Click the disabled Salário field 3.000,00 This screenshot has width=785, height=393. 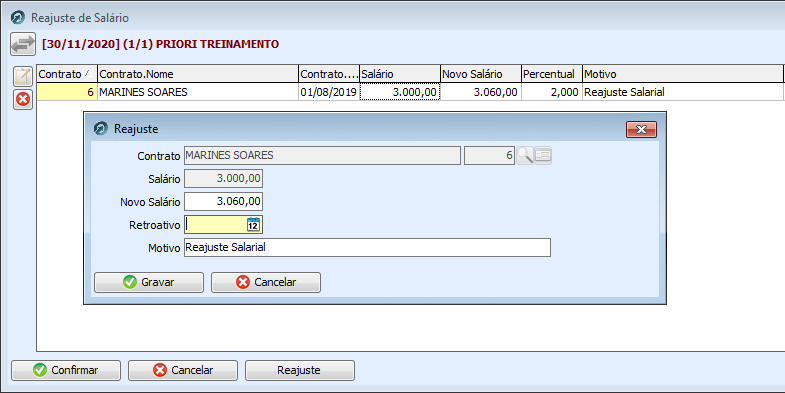click(223, 179)
